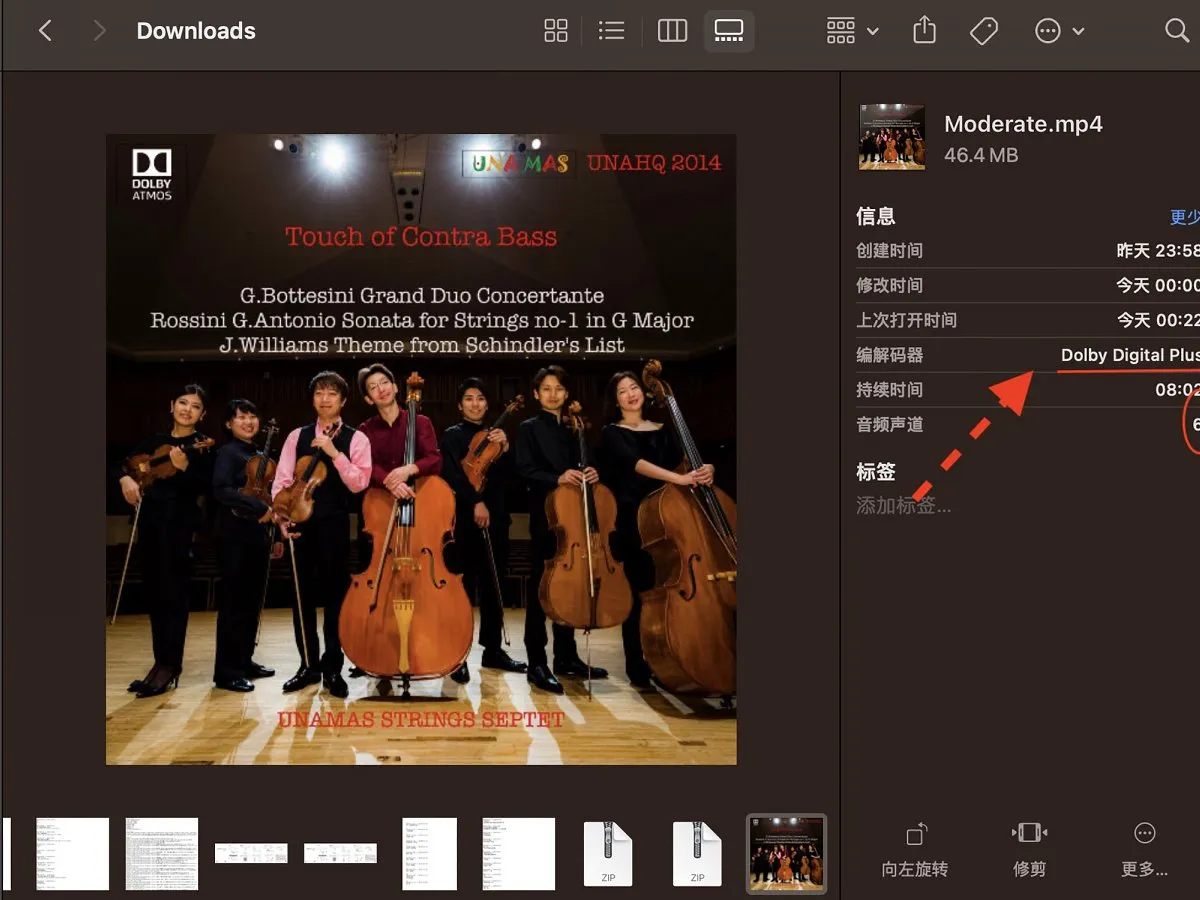Click the 信息 section heading
Screen dimensions: 1200x900
click(876, 216)
